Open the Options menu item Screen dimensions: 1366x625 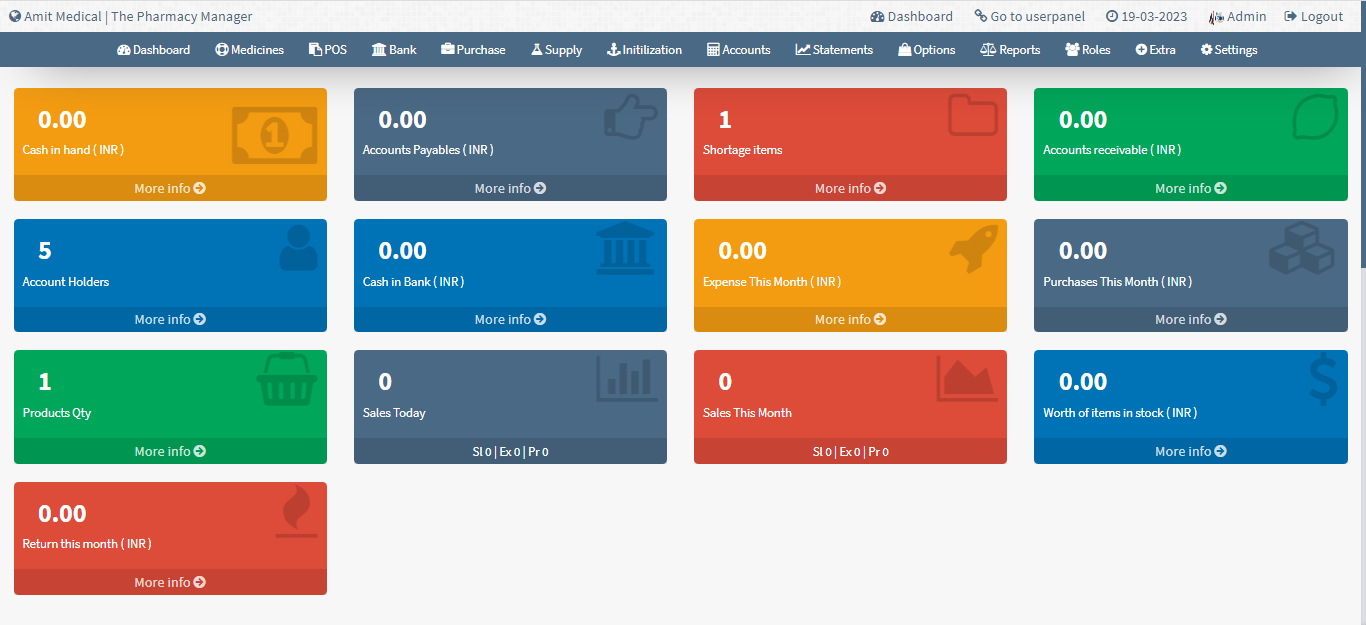tap(926, 49)
